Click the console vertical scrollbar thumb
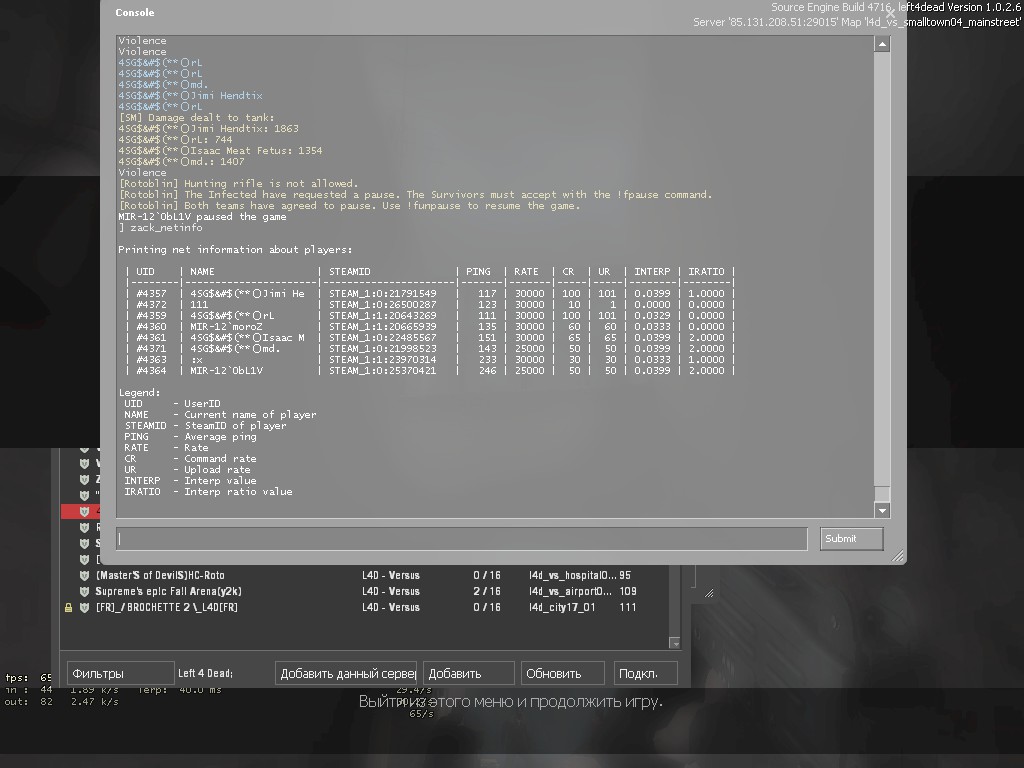The width and height of the screenshot is (1024, 768). pos(882,494)
